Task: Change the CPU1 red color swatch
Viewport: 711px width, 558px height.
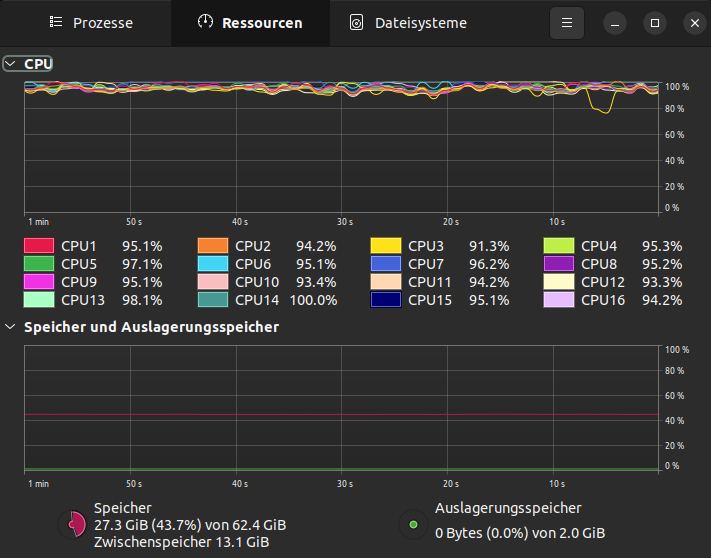Action: point(39,246)
